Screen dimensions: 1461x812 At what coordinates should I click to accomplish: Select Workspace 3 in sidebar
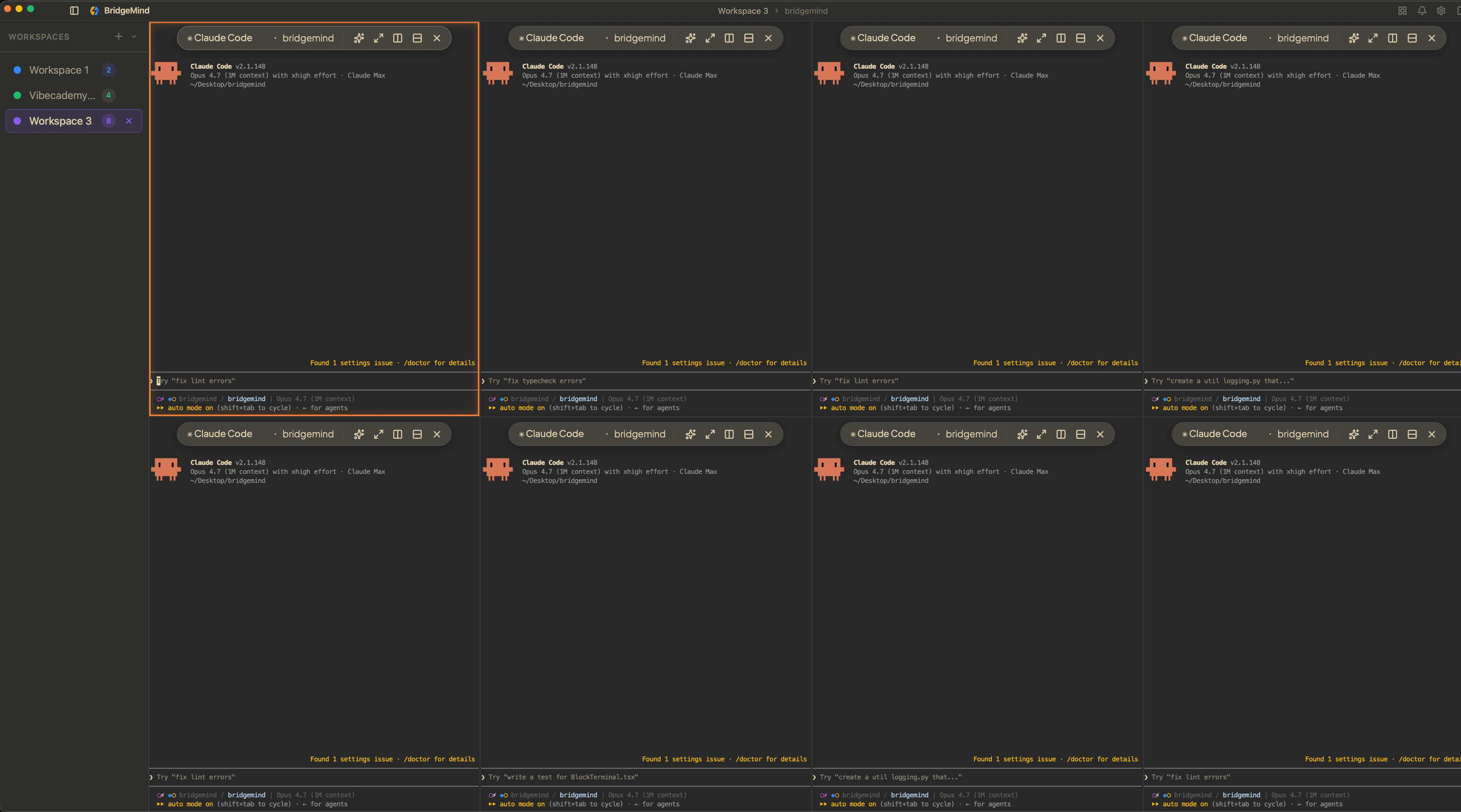[74, 121]
